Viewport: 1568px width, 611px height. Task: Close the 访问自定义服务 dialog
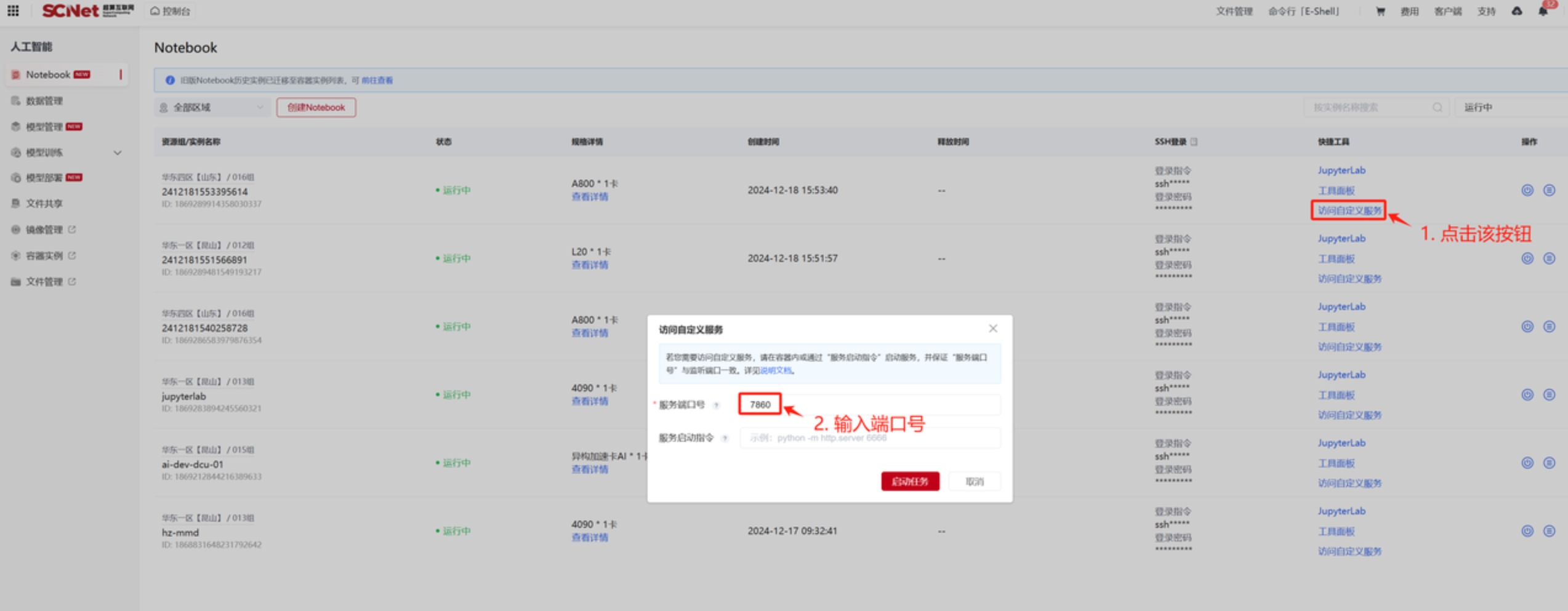point(992,329)
